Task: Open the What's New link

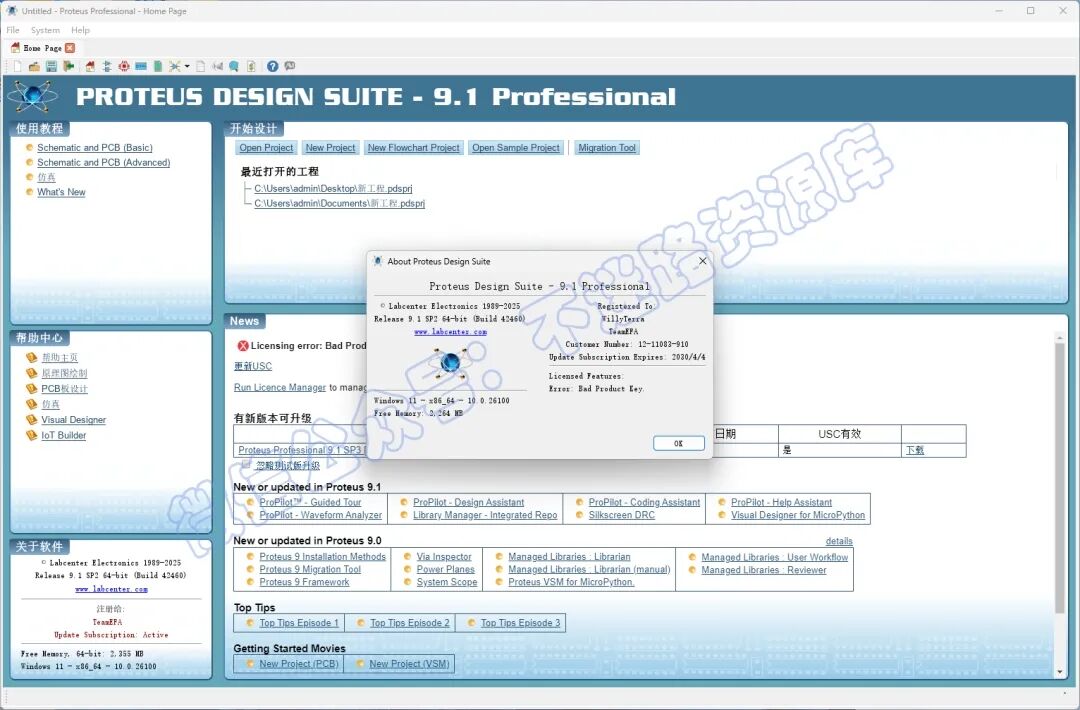Action: tap(61, 192)
